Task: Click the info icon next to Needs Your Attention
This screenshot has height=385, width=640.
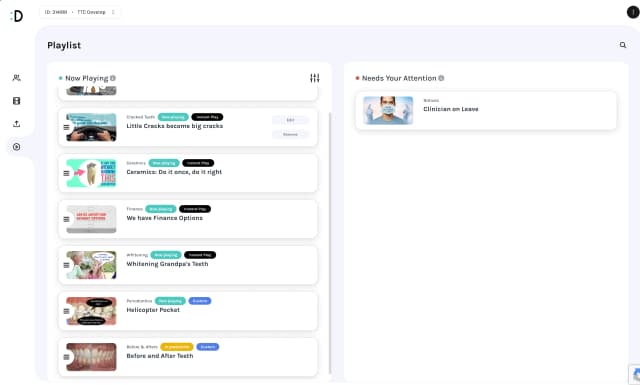Action: click(x=441, y=78)
